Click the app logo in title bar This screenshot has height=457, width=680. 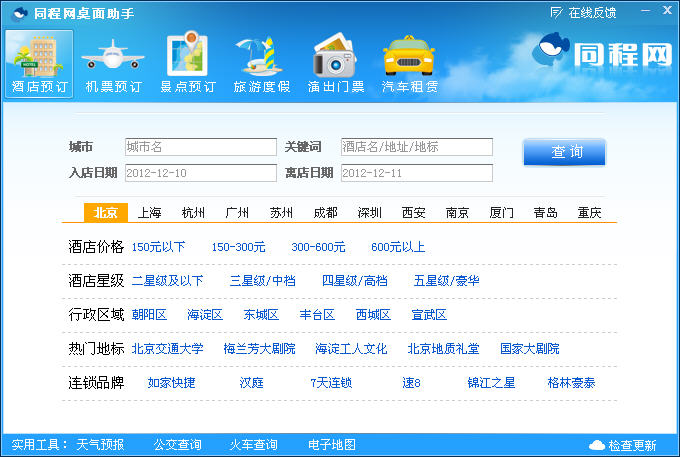pos(19,14)
